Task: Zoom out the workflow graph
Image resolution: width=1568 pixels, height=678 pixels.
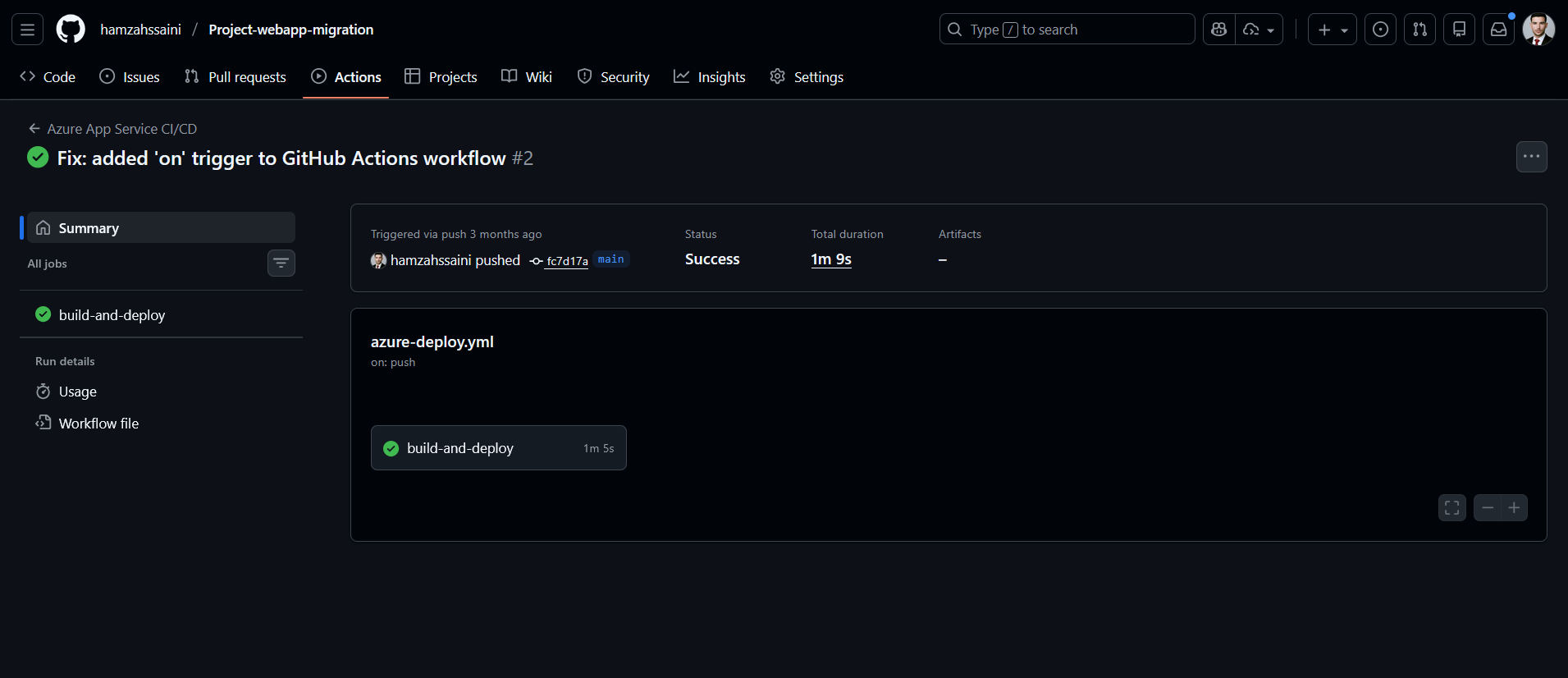Action: pyautogui.click(x=1488, y=508)
